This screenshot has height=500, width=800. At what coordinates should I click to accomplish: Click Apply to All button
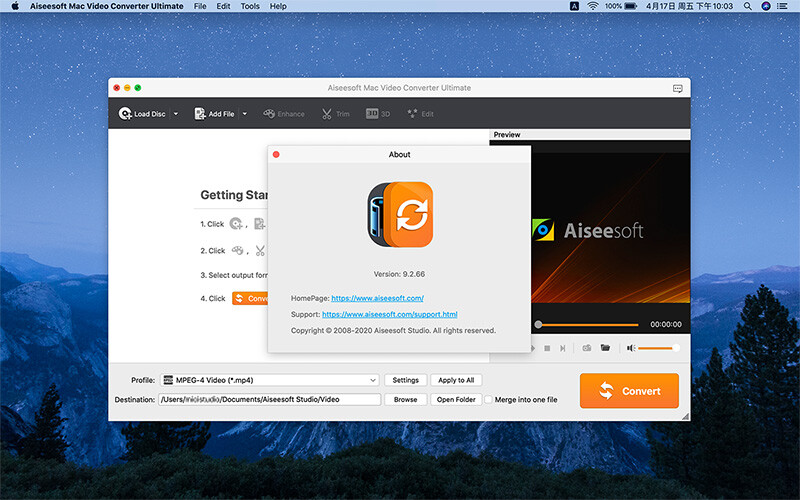click(456, 380)
